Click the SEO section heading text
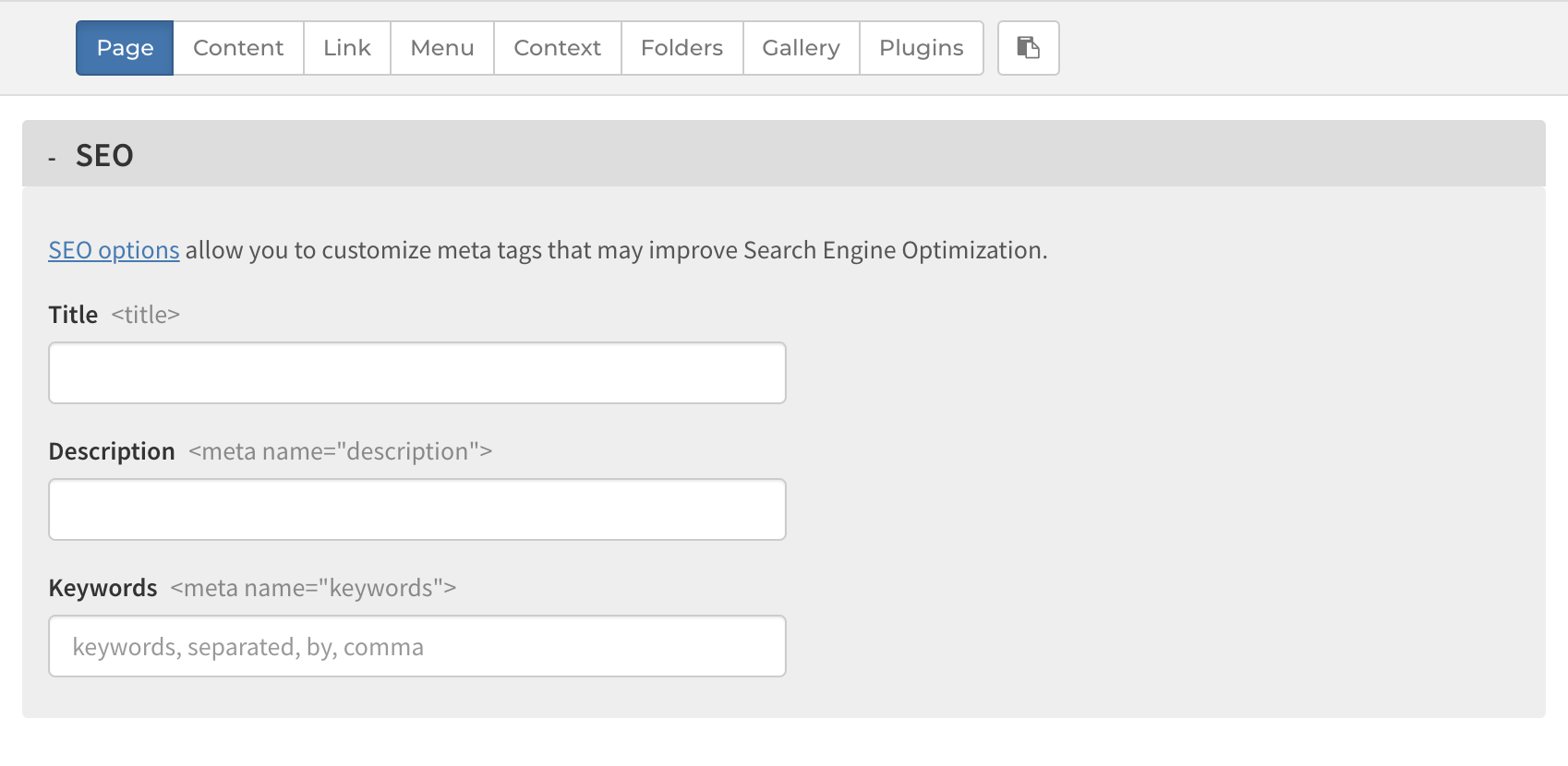This screenshot has height=766, width=1568. (104, 156)
